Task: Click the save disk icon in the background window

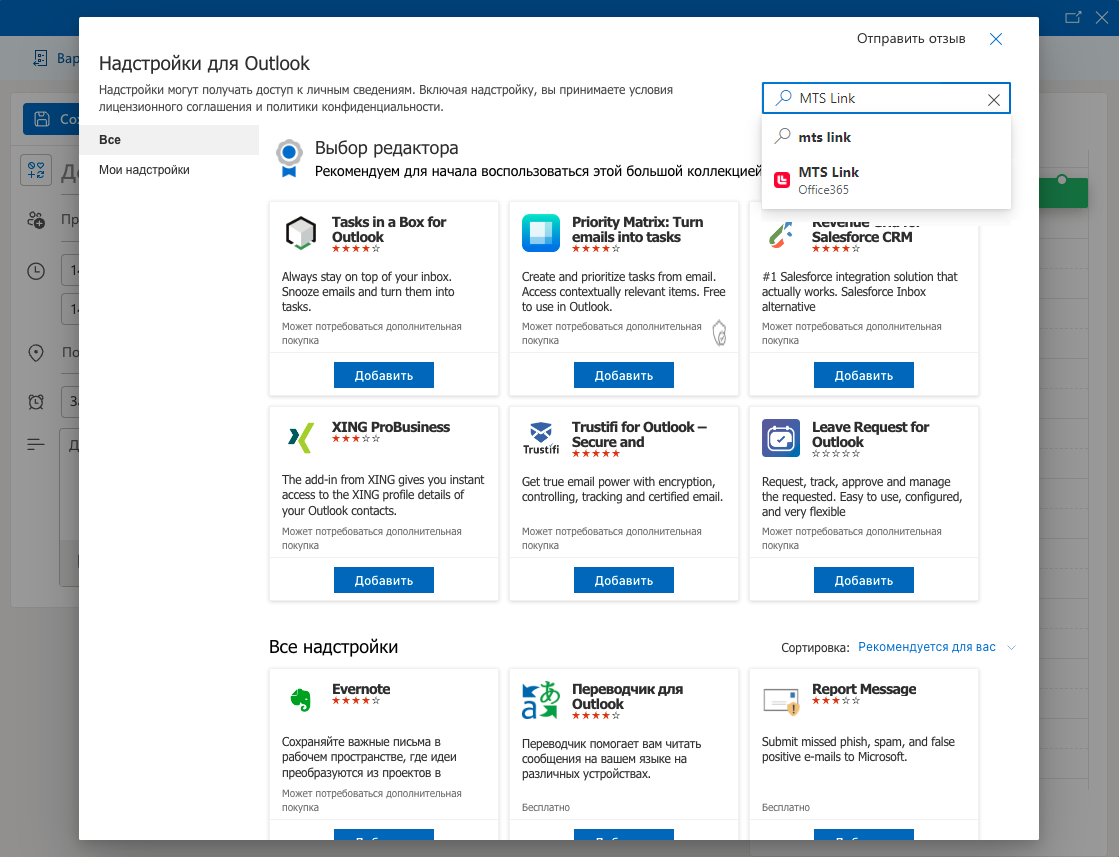Action: [x=42, y=118]
